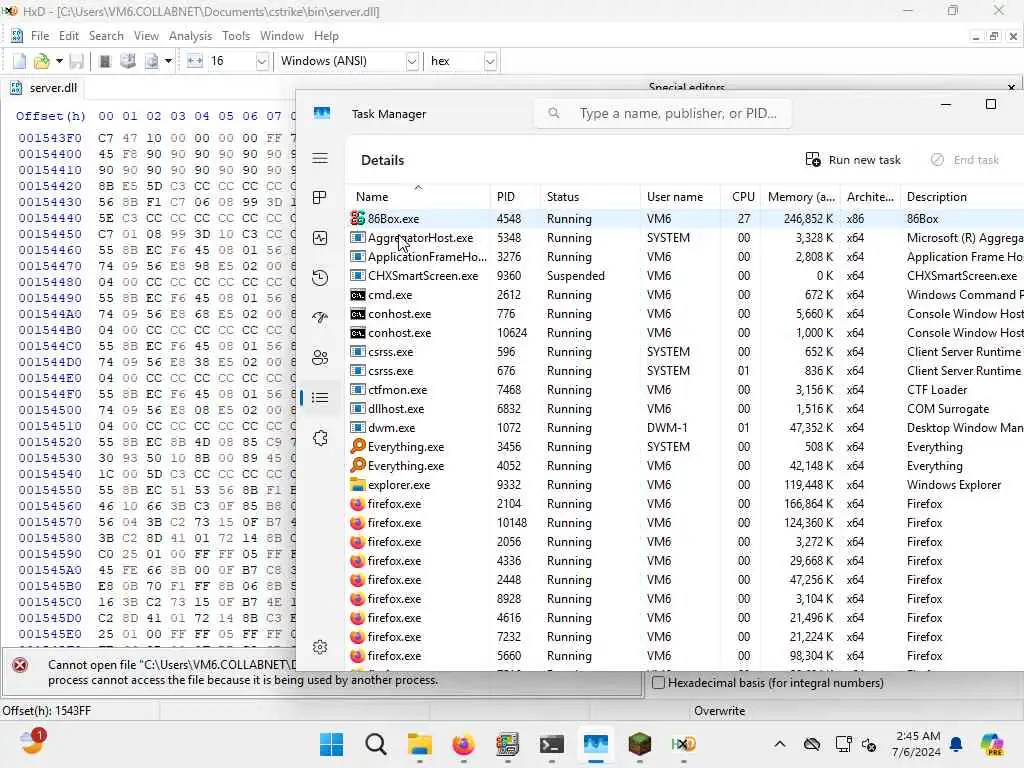Switch to HxD from the taskbar
Viewport: 1024px width, 768px height.
(684, 744)
